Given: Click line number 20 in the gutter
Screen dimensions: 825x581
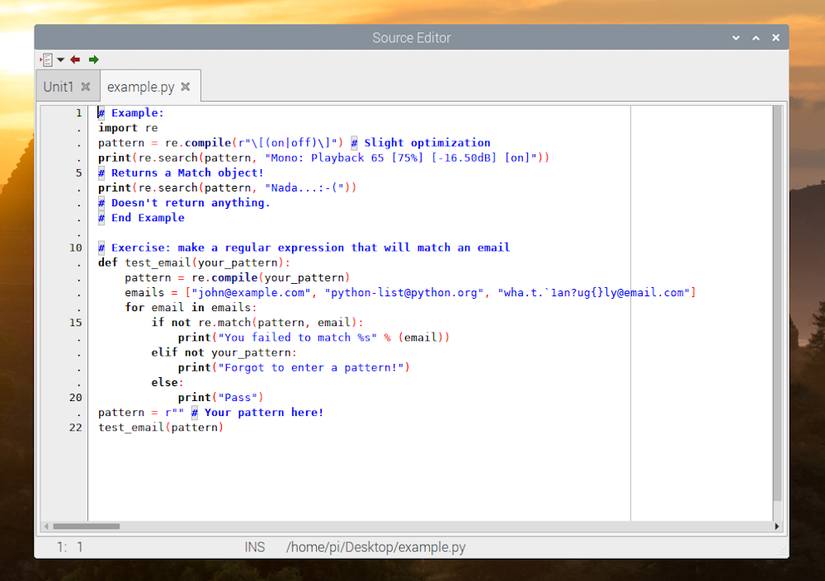Looking at the screenshot, I should (74, 397).
